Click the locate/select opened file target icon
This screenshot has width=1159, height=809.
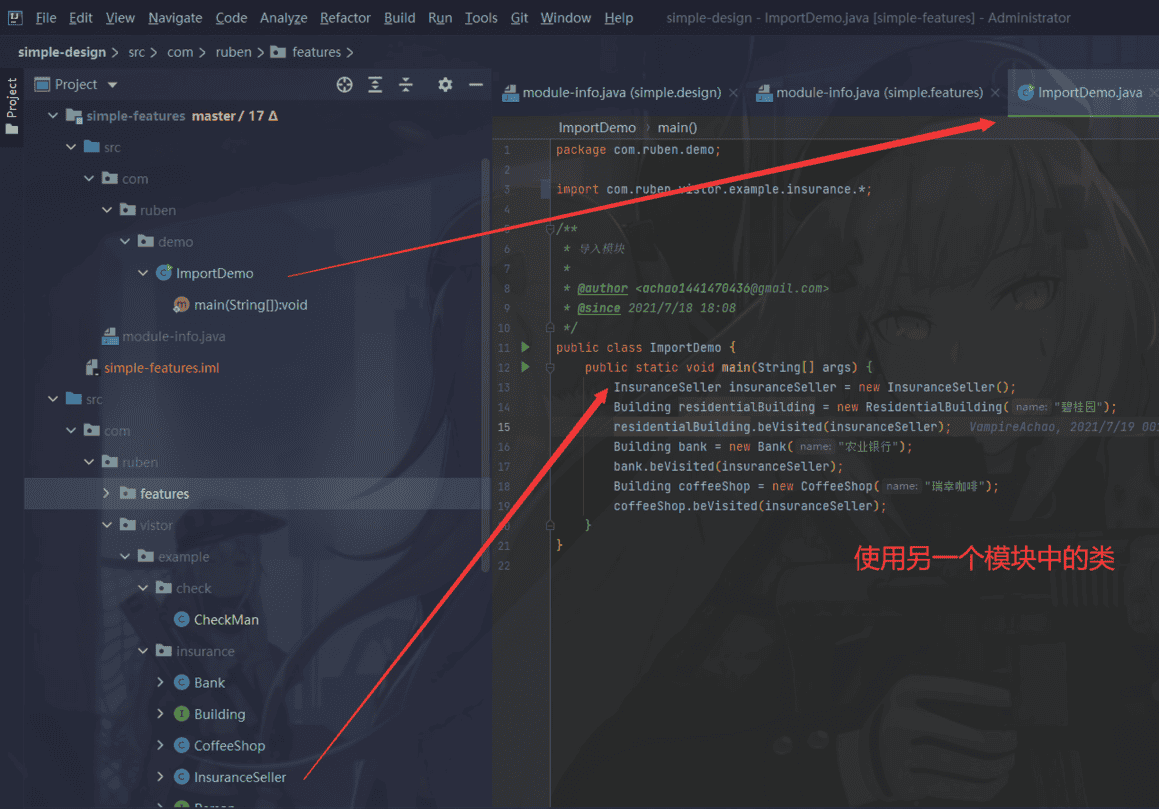tap(345, 85)
